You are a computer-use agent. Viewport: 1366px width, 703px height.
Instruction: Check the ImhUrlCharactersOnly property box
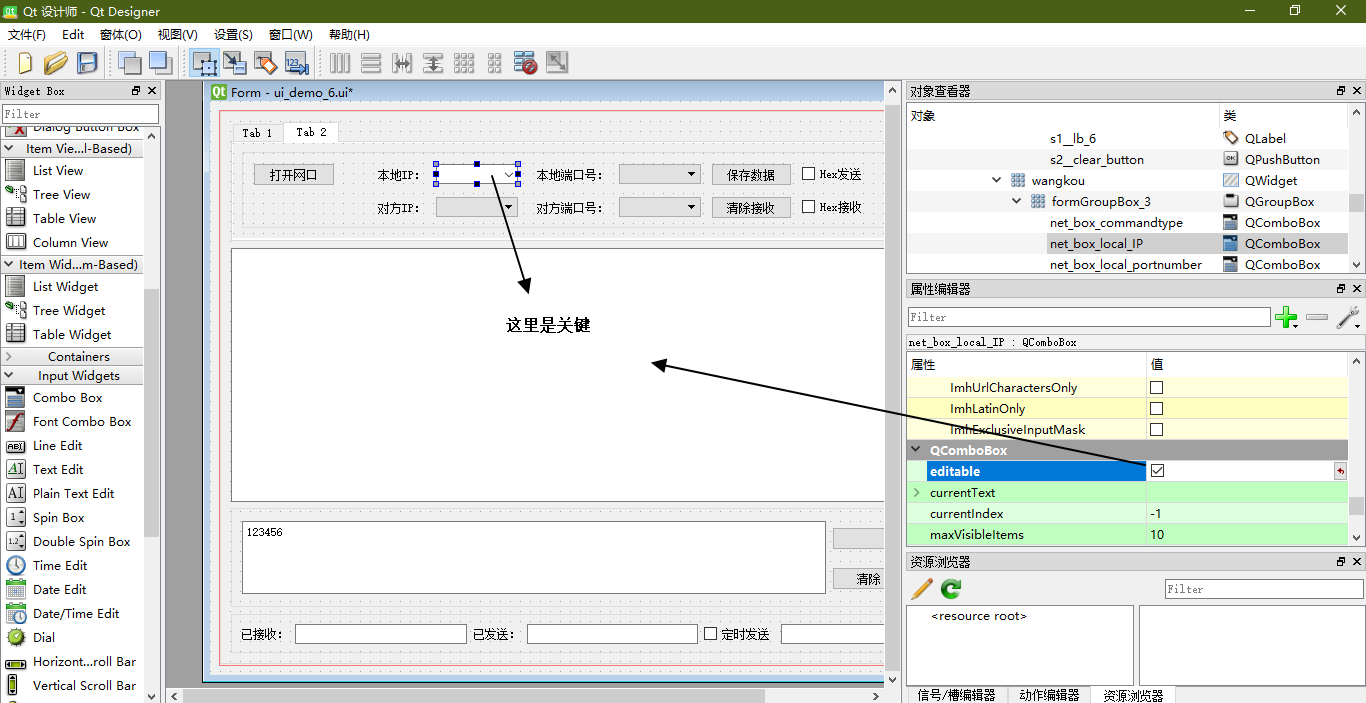tap(1157, 387)
